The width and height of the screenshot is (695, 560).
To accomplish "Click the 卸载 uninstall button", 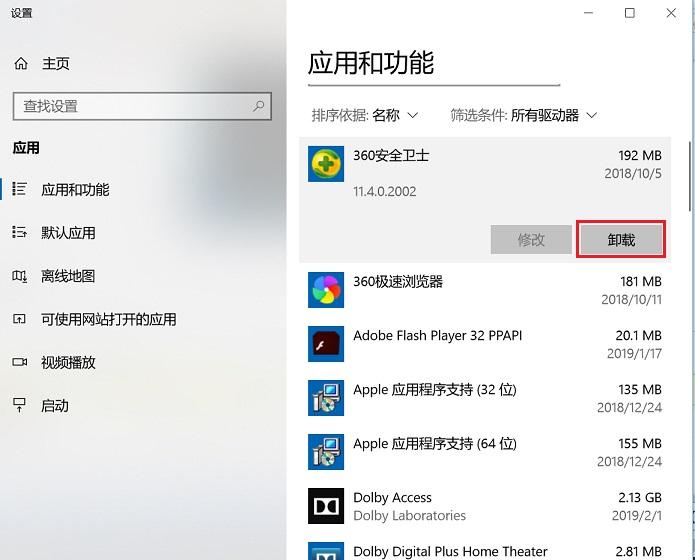I will (621, 239).
